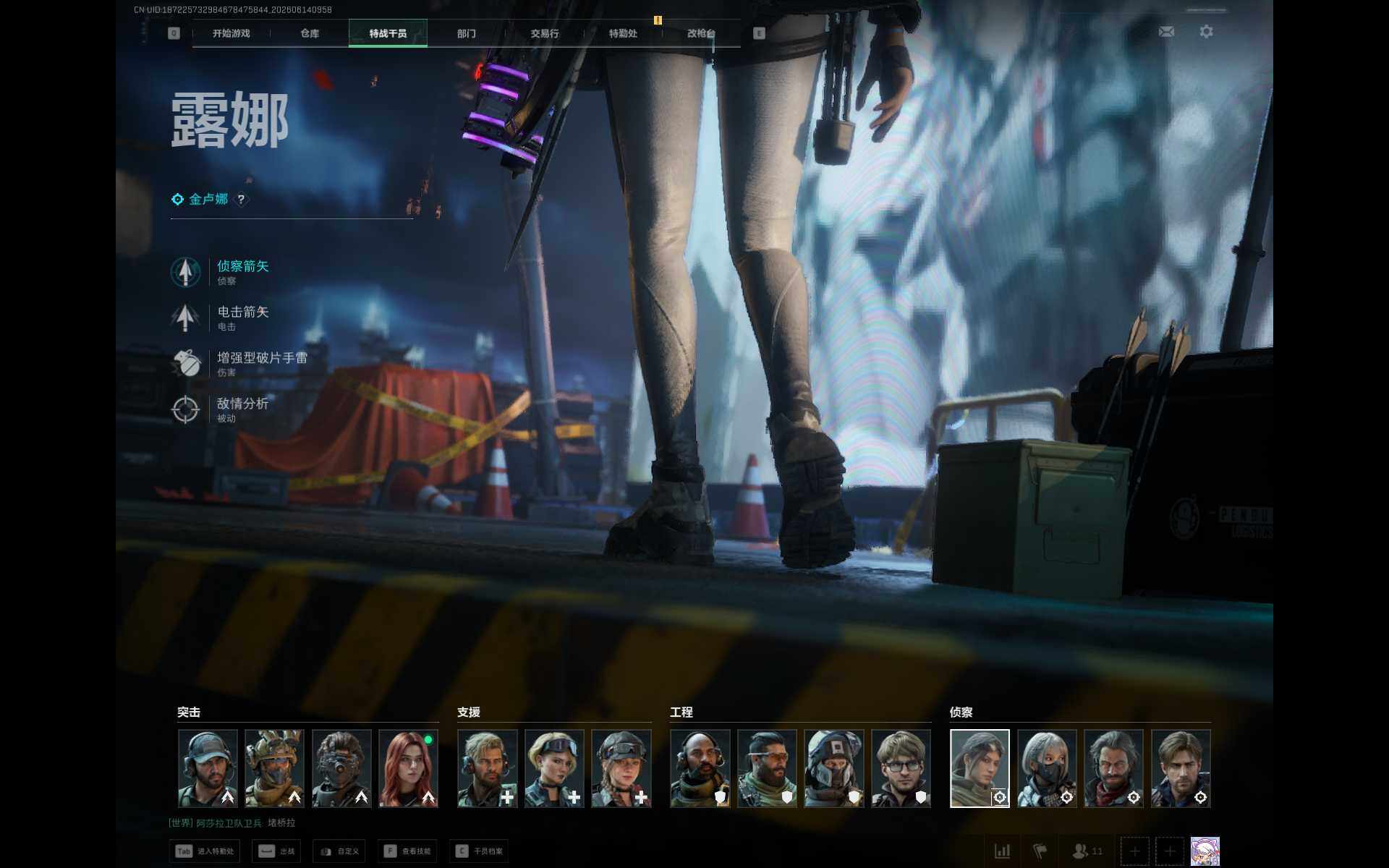Click the 支援 category heading
This screenshot has width=1389, height=868.
point(469,712)
